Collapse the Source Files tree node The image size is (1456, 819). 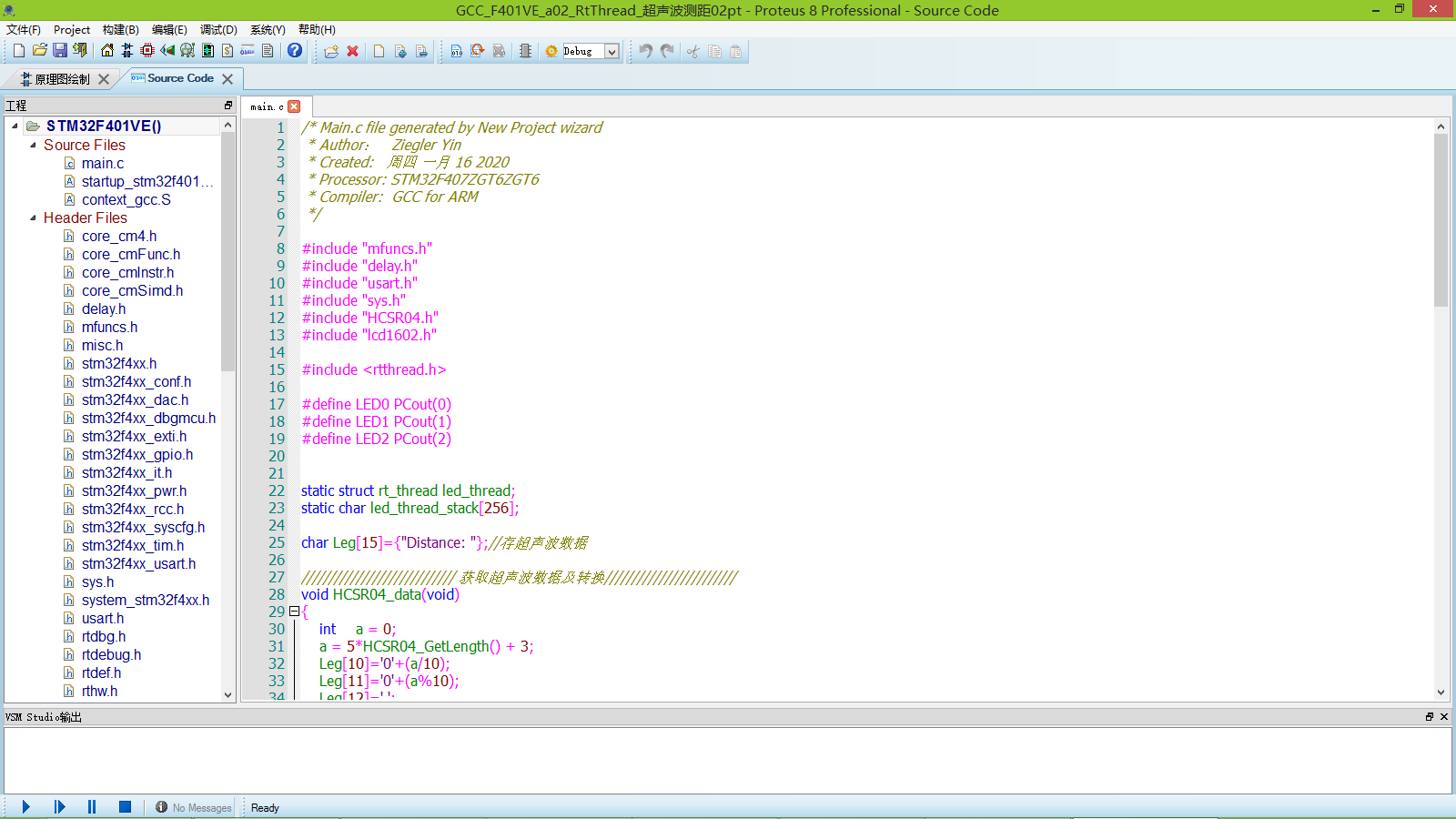[x=34, y=145]
